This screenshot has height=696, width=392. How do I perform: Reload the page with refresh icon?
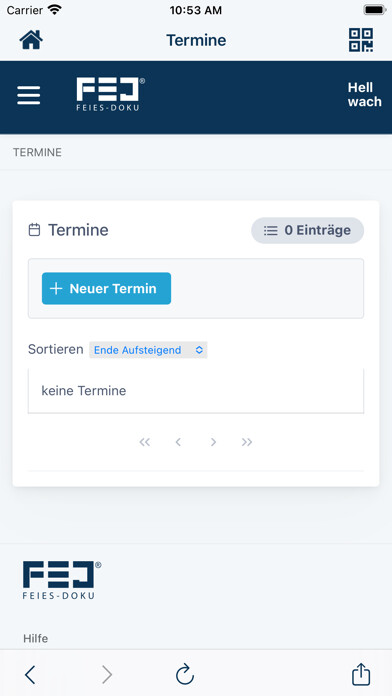coord(185,674)
